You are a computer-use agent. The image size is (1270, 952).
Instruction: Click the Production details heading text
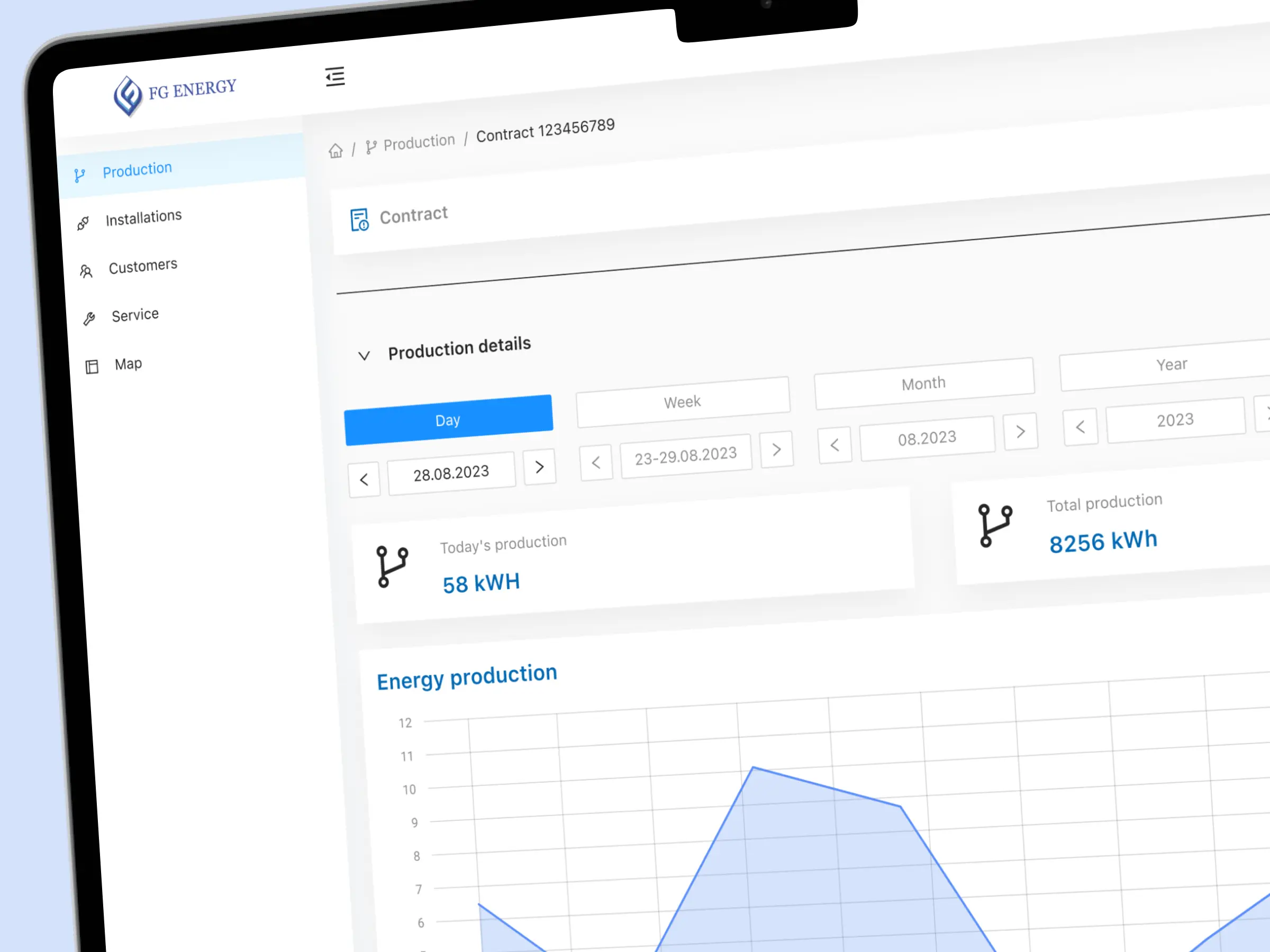(459, 349)
